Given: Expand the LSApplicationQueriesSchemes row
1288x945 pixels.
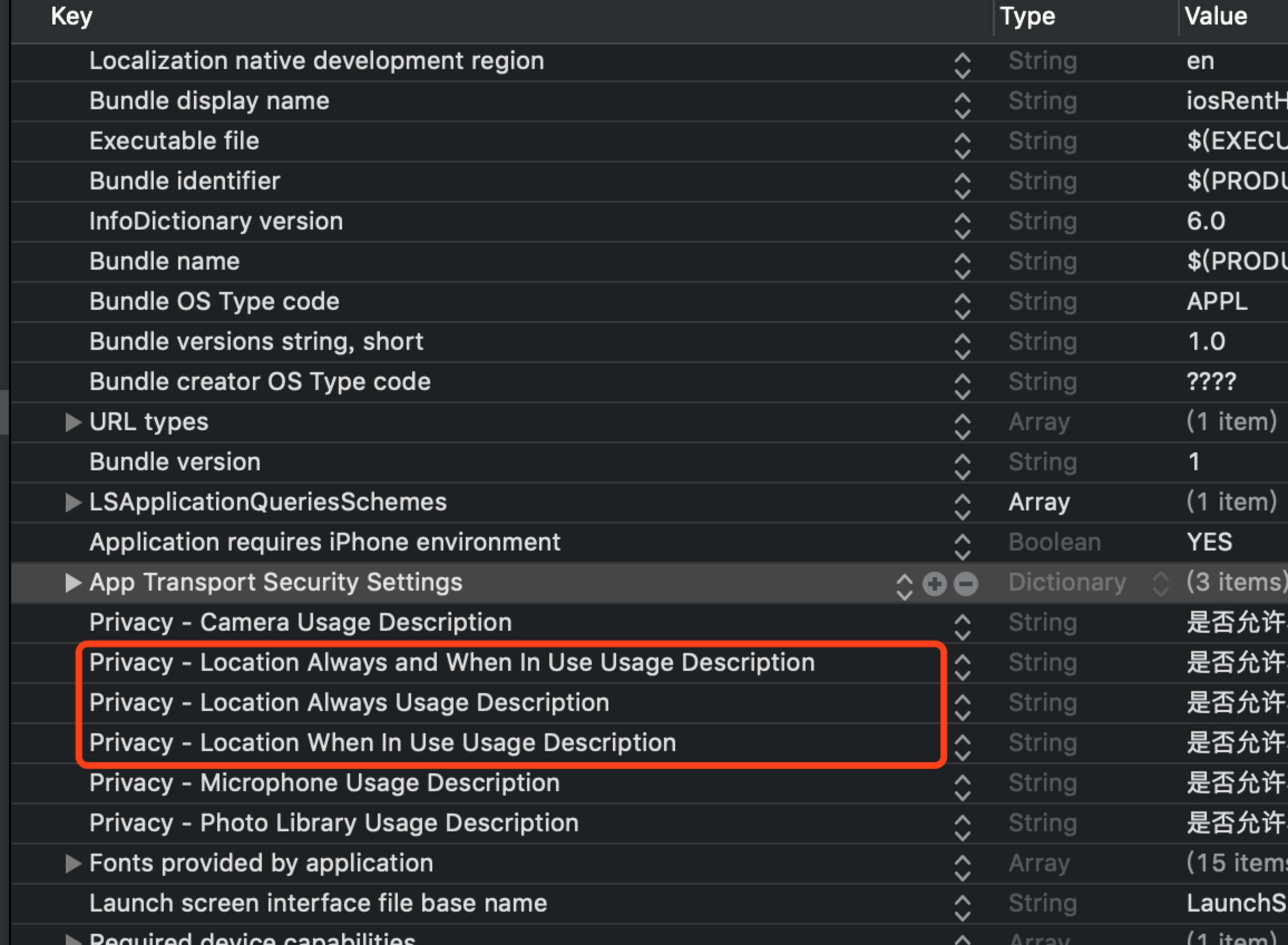Looking at the screenshot, I should click(x=72, y=502).
